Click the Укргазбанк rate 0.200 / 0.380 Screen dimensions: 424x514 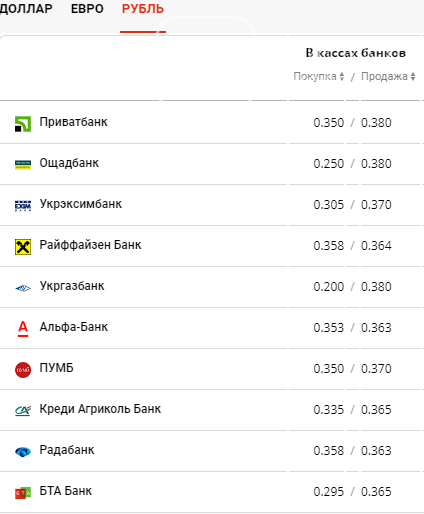click(352, 287)
